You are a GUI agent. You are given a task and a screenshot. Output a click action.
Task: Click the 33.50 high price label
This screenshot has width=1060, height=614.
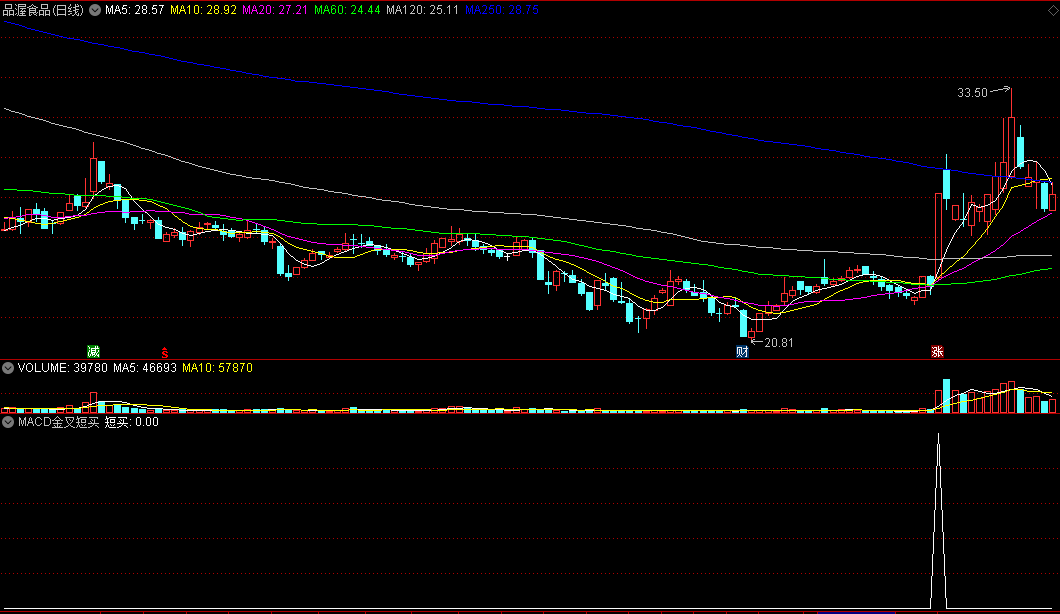coord(972,93)
